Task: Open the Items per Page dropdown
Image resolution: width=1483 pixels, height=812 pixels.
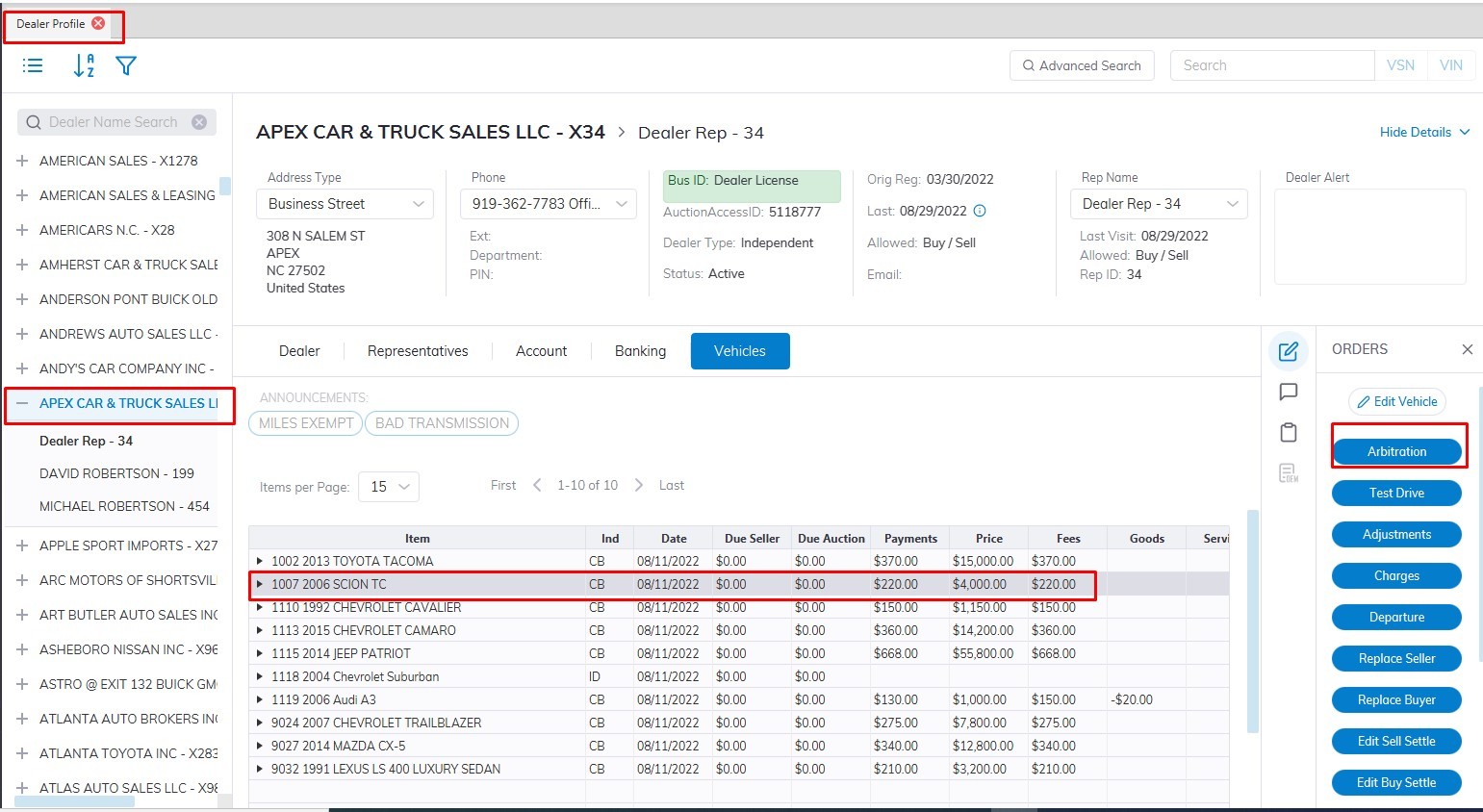Action: pos(389,487)
